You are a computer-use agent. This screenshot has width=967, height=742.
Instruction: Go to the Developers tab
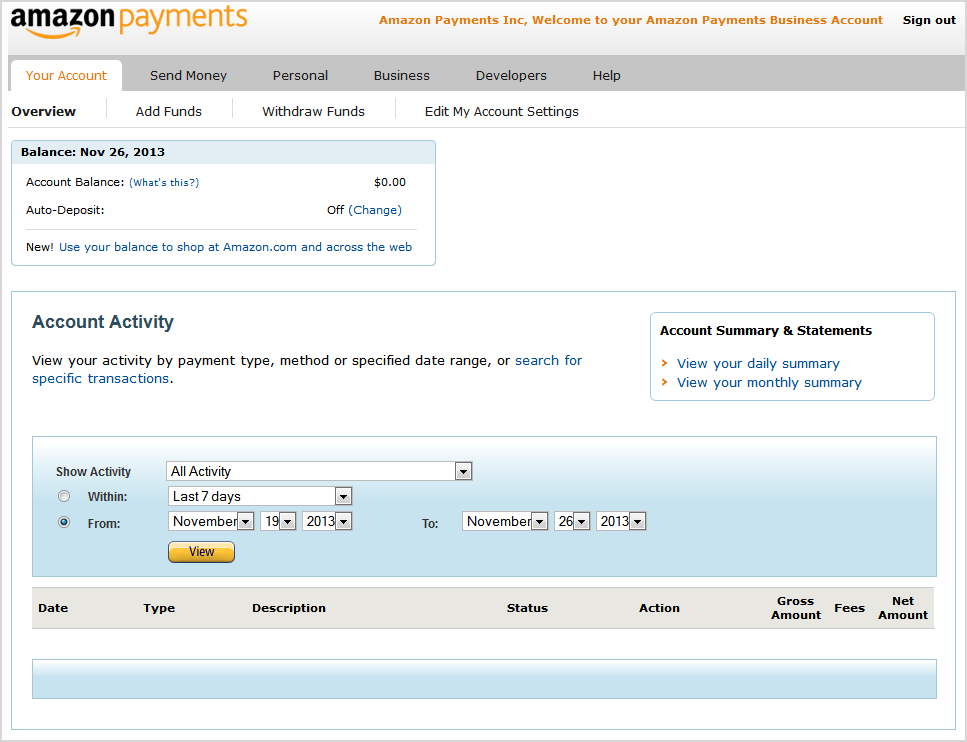point(511,75)
